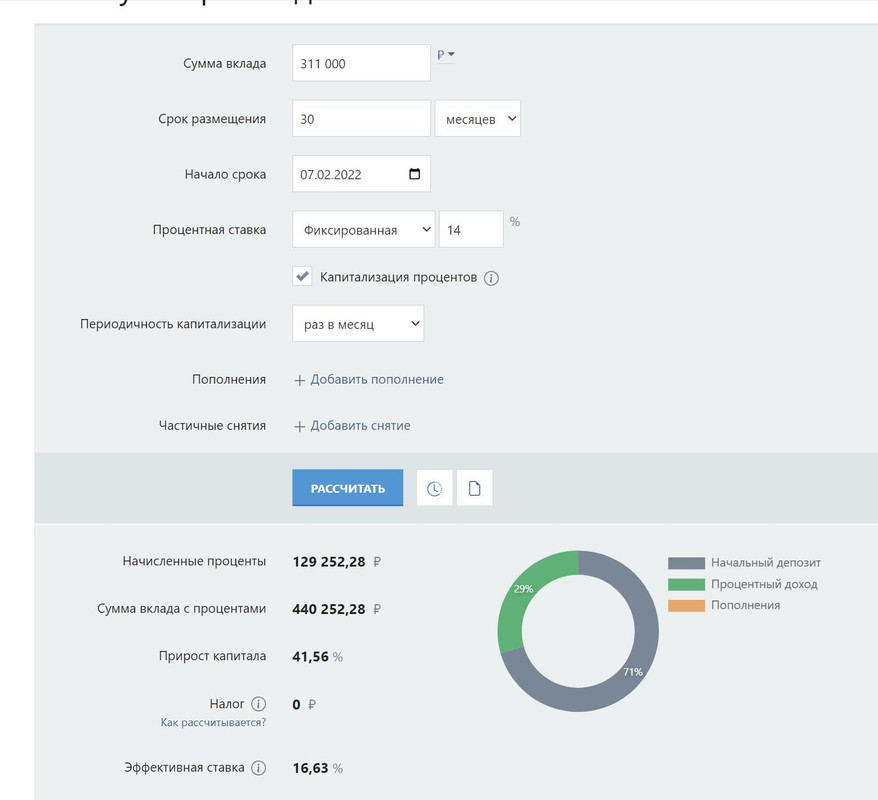Click the Срок размещения input with 30

click(x=361, y=119)
